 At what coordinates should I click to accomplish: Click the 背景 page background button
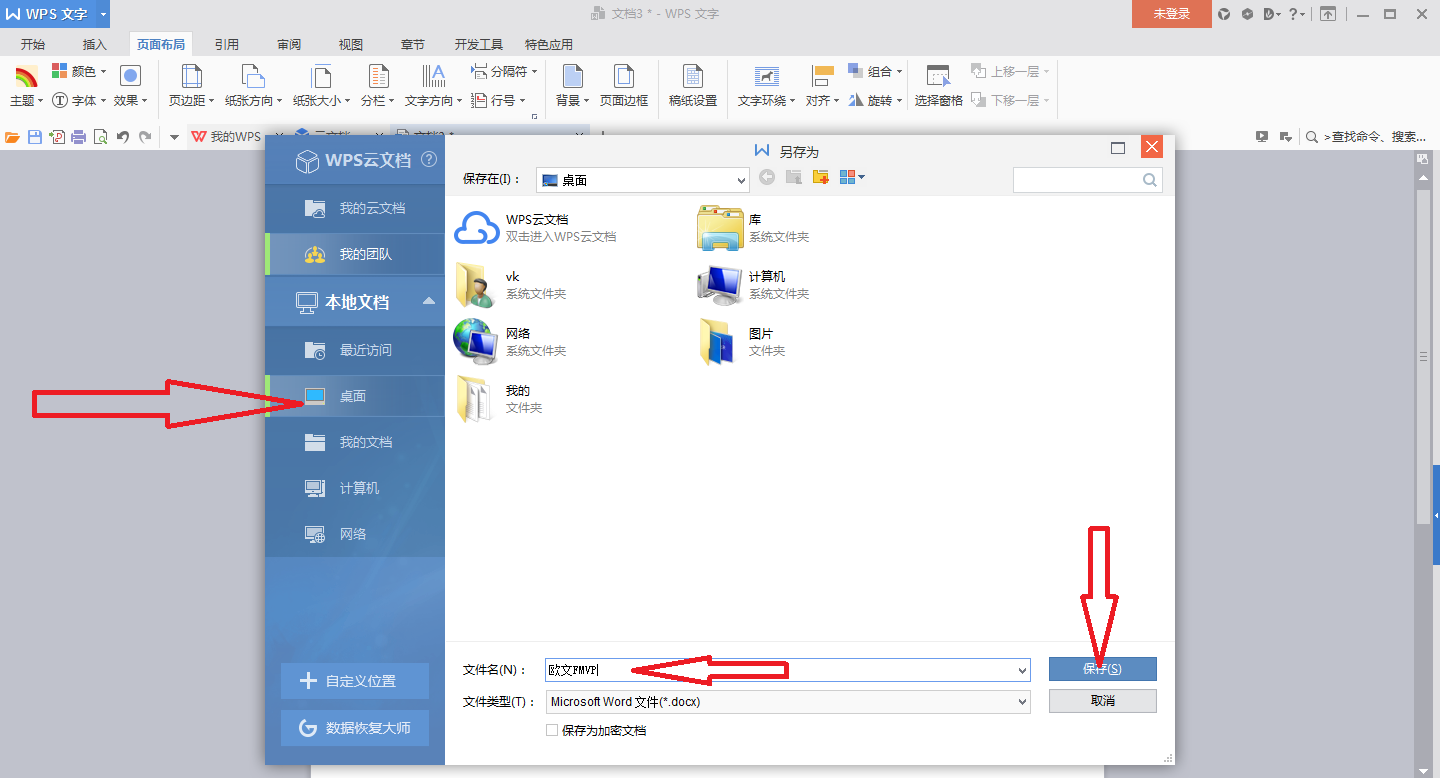pyautogui.click(x=572, y=87)
